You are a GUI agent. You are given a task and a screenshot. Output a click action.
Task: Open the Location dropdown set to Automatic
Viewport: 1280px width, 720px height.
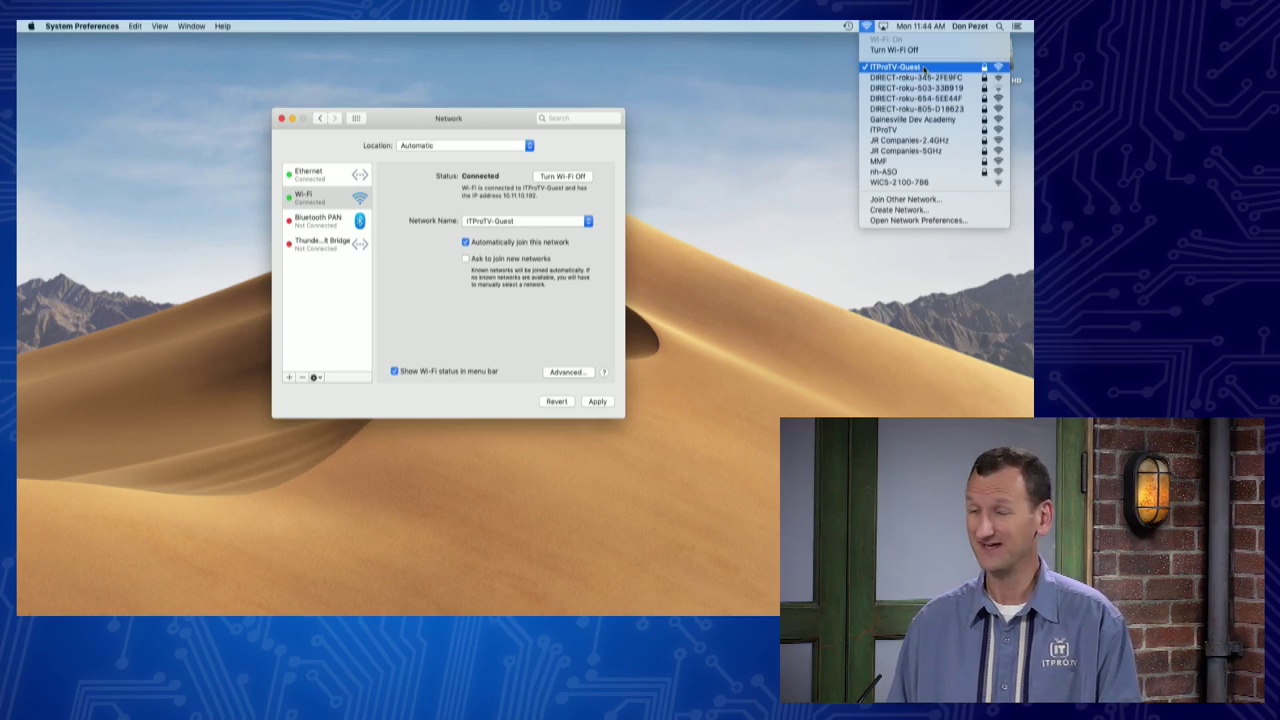click(465, 146)
